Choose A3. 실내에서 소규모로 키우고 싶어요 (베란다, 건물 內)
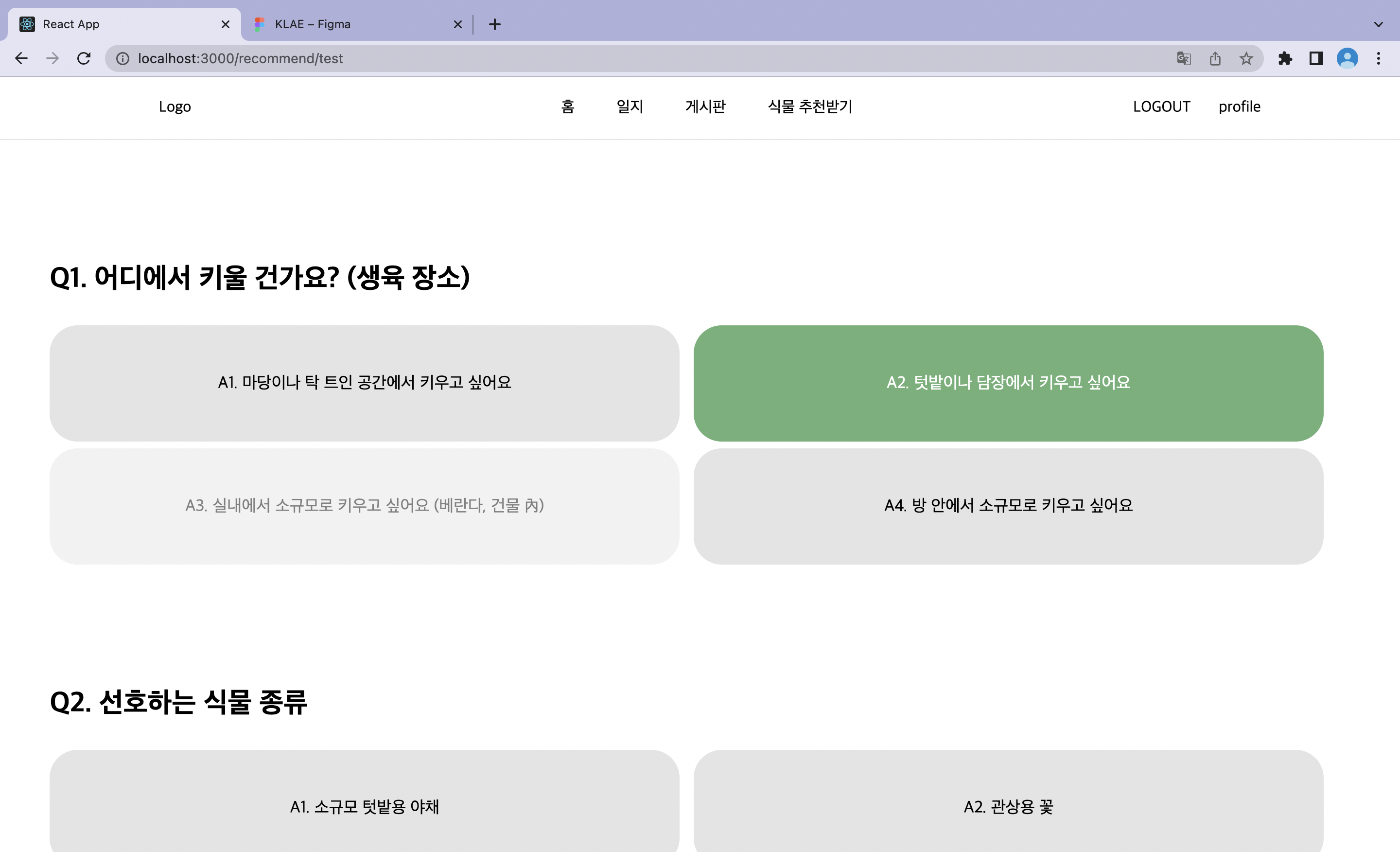This screenshot has width=1400, height=852. click(x=364, y=506)
